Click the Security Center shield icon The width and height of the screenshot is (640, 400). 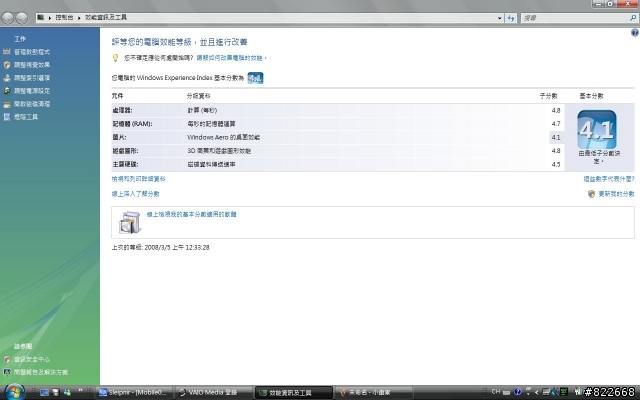pyautogui.click(x=7, y=359)
